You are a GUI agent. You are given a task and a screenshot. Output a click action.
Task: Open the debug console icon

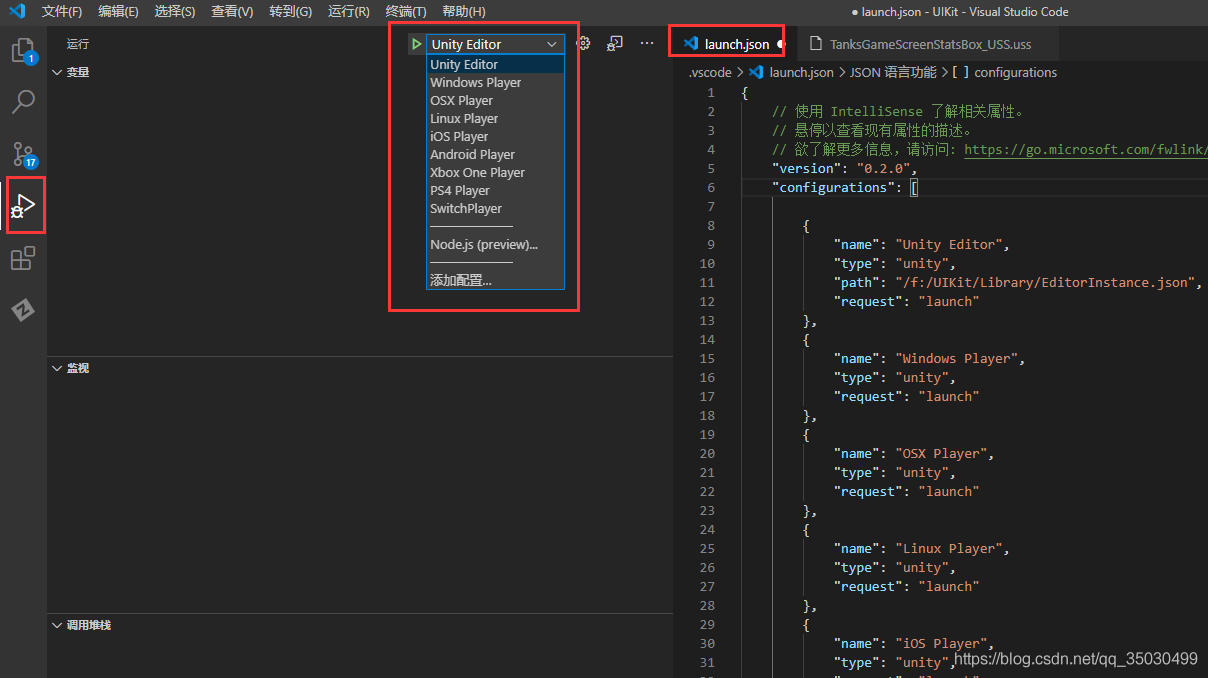click(x=616, y=44)
